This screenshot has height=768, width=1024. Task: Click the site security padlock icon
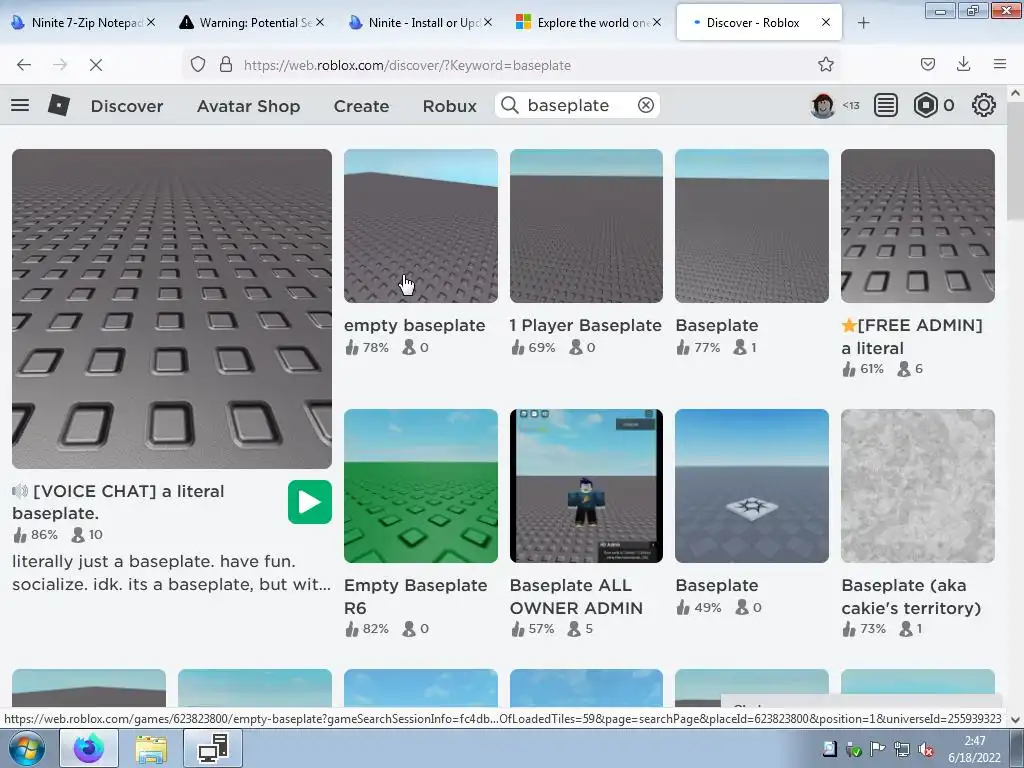pyautogui.click(x=226, y=65)
